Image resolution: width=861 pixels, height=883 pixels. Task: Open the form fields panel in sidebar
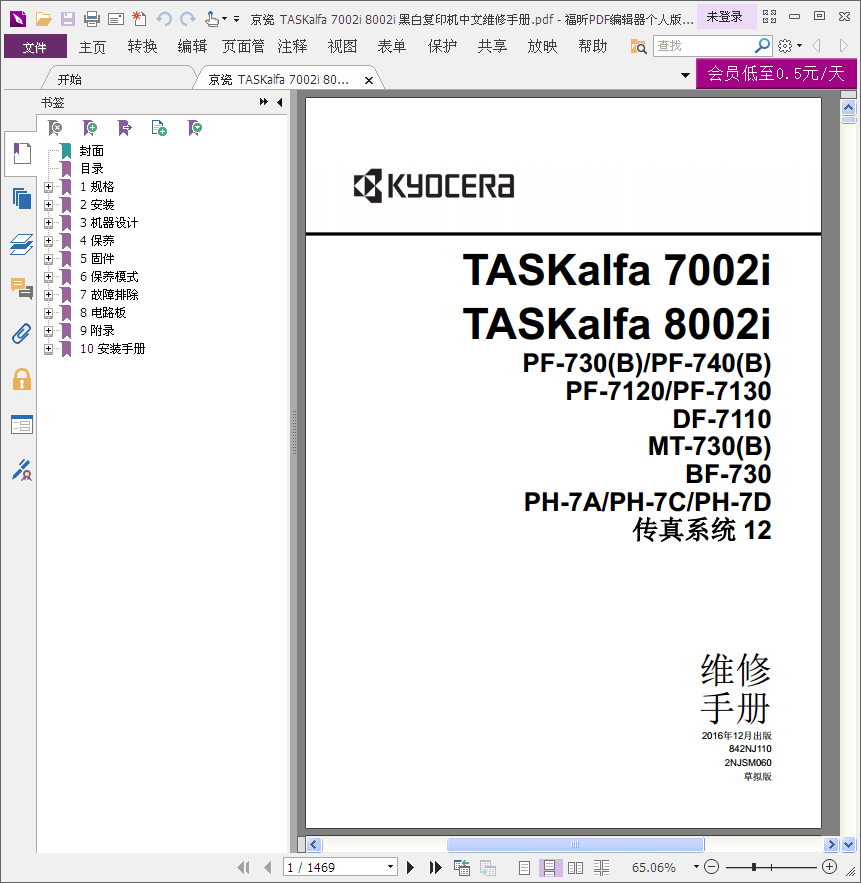(x=22, y=425)
